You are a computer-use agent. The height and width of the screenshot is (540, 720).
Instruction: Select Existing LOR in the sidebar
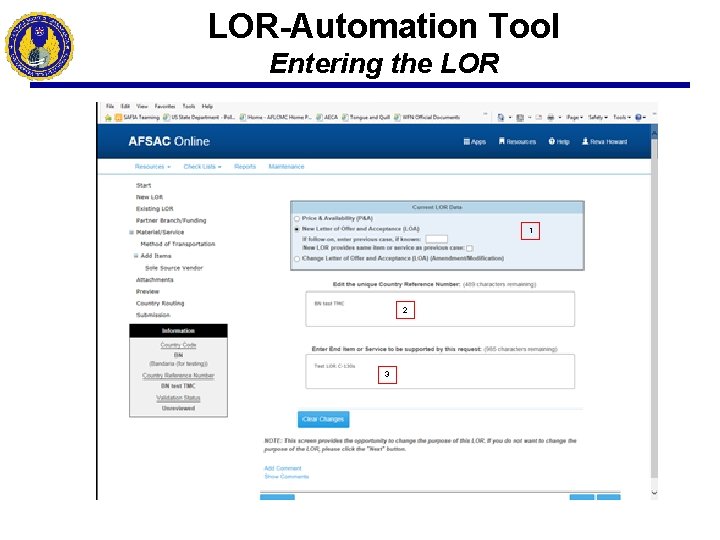click(x=154, y=208)
